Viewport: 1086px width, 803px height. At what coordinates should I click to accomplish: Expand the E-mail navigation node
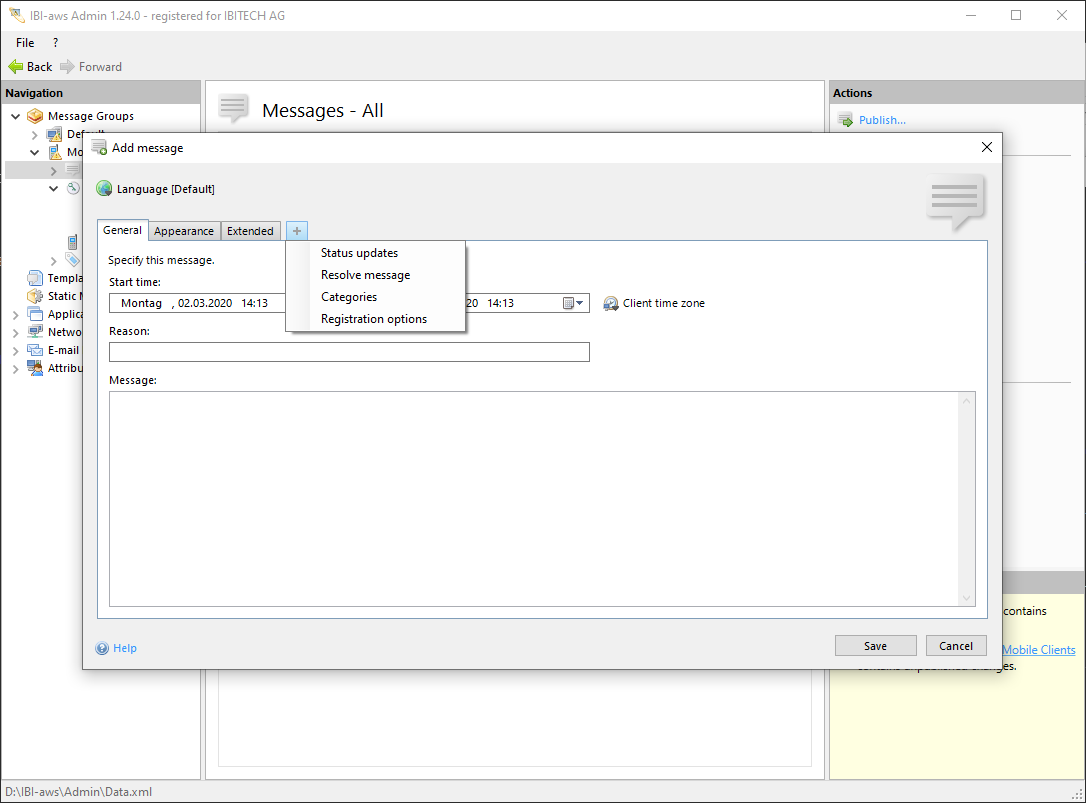(x=16, y=350)
